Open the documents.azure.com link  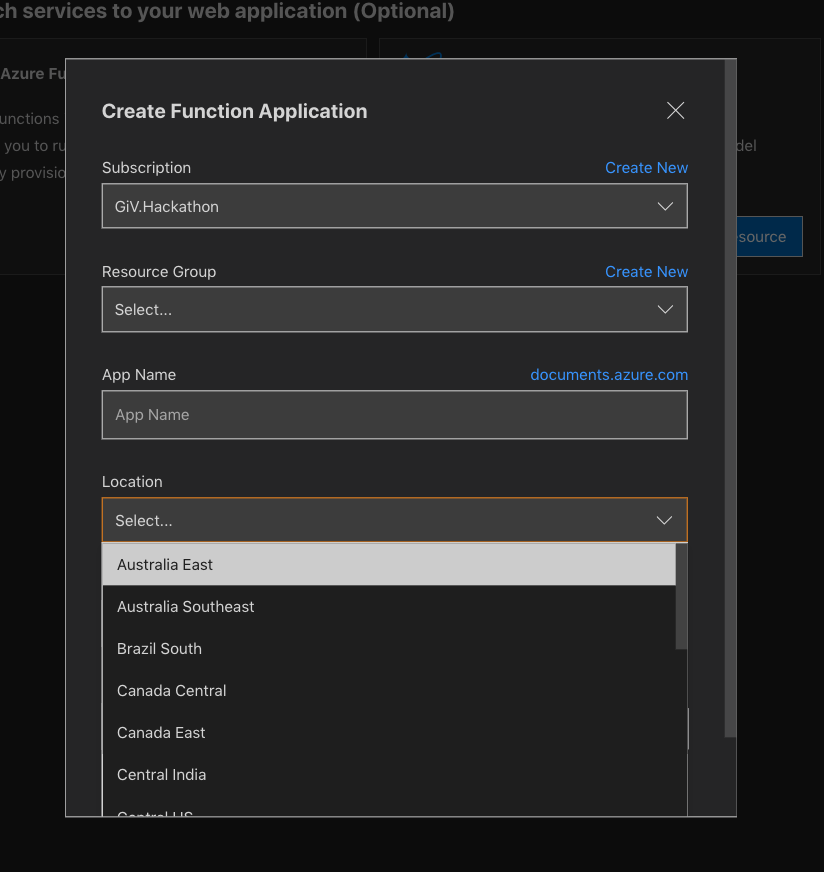tap(609, 374)
